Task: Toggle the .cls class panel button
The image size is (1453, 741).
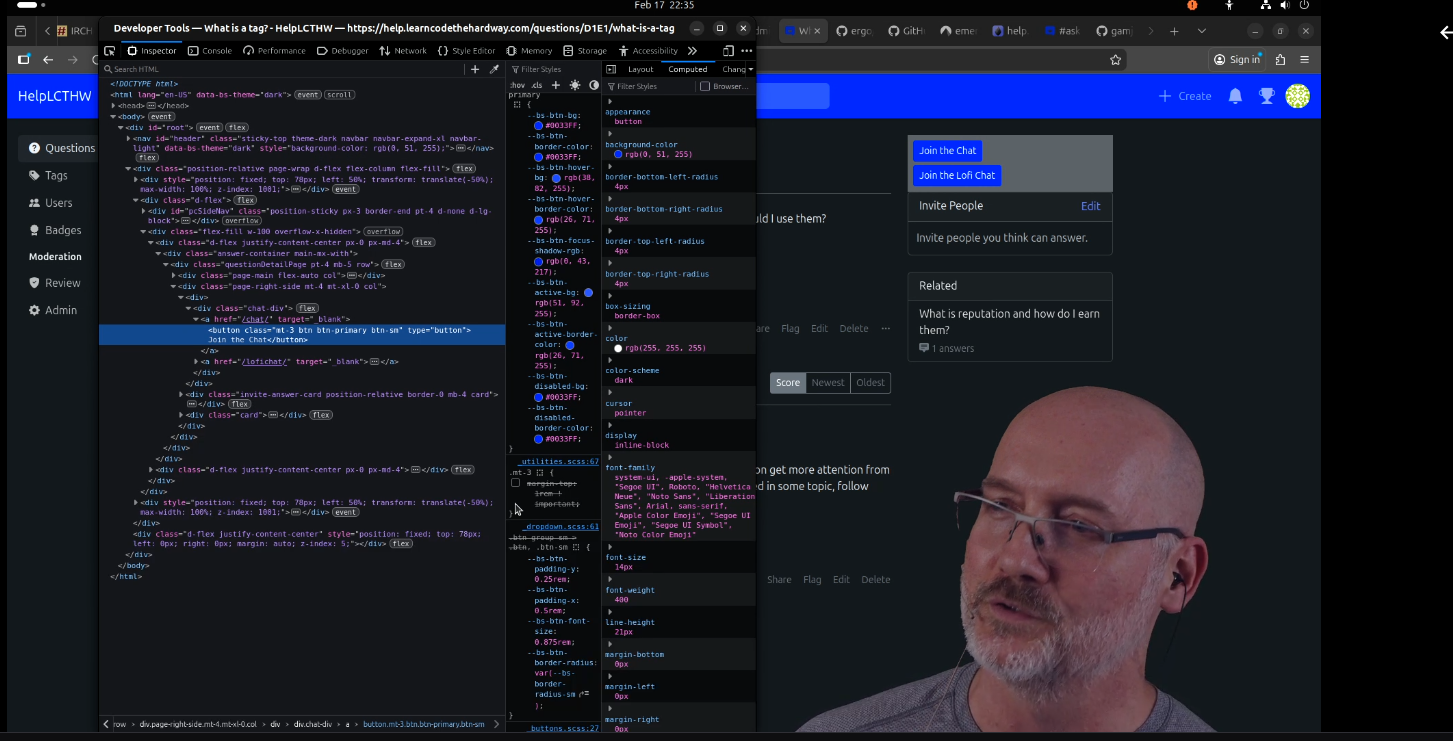Action: [537, 86]
